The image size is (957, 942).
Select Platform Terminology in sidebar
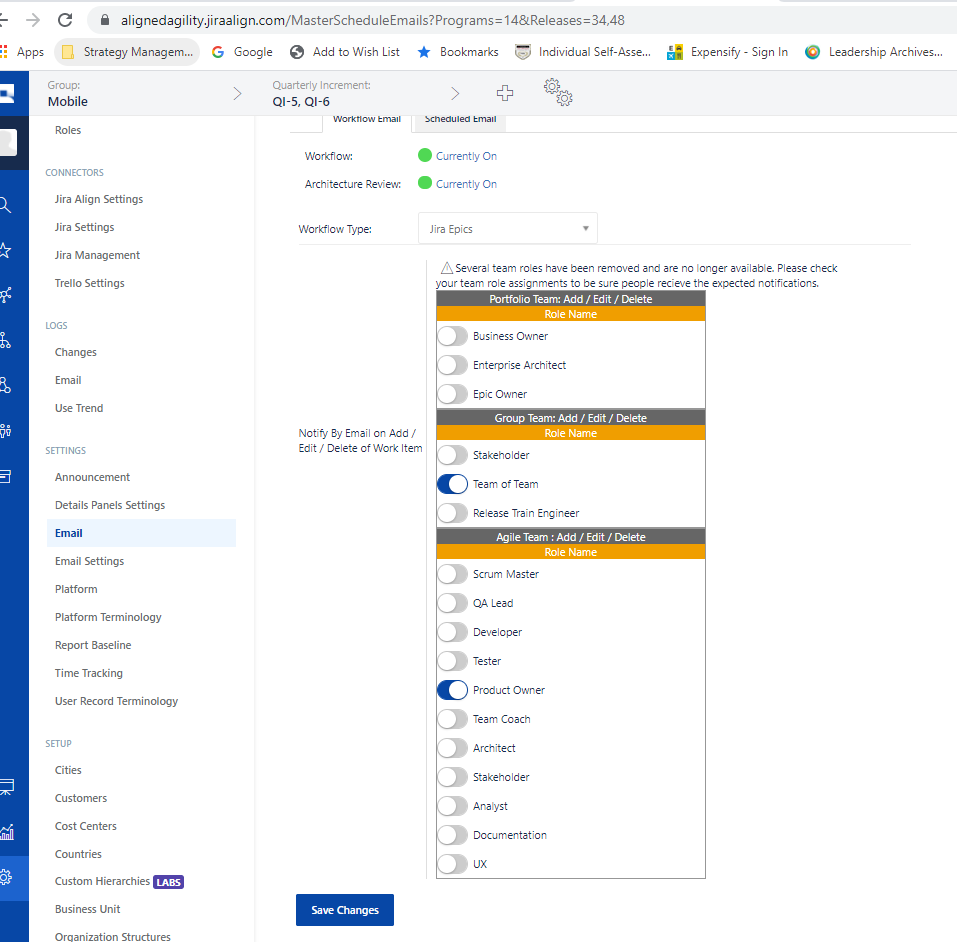click(108, 617)
